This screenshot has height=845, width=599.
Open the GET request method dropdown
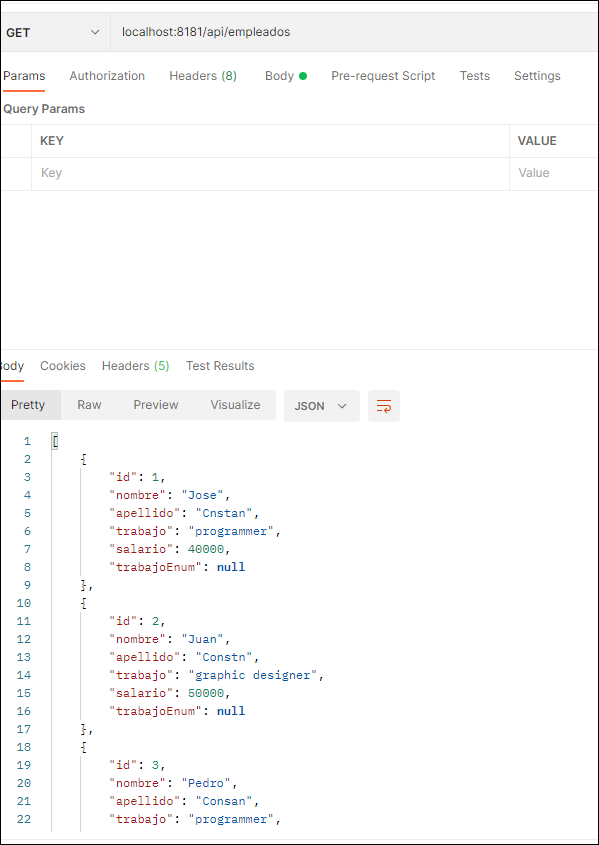pyautogui.click(x=55, y=32)
